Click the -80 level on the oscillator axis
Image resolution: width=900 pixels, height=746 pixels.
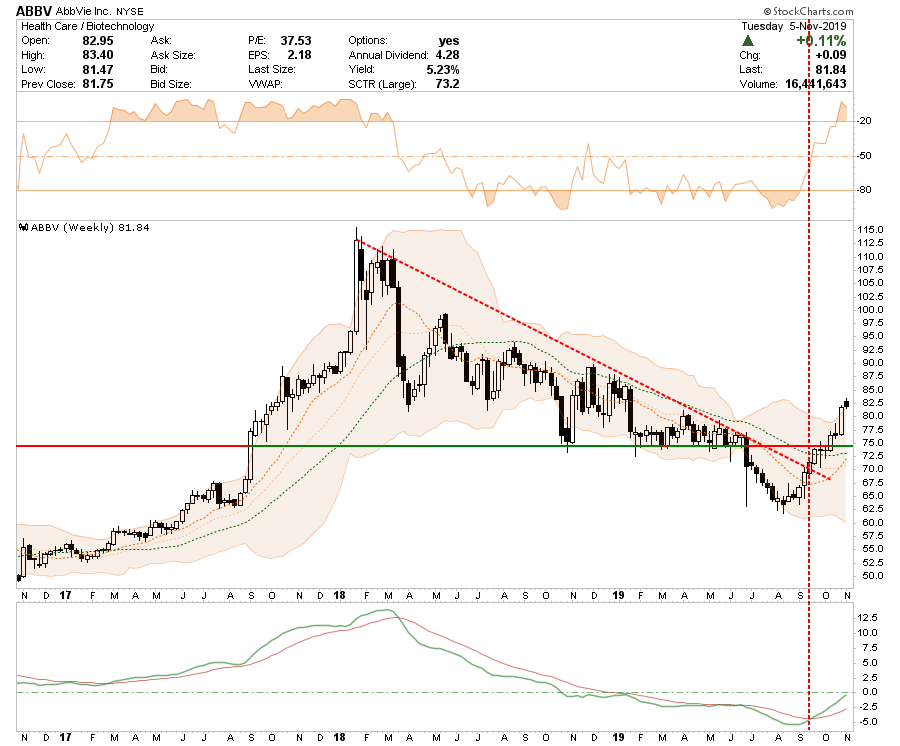pos(864,190)
